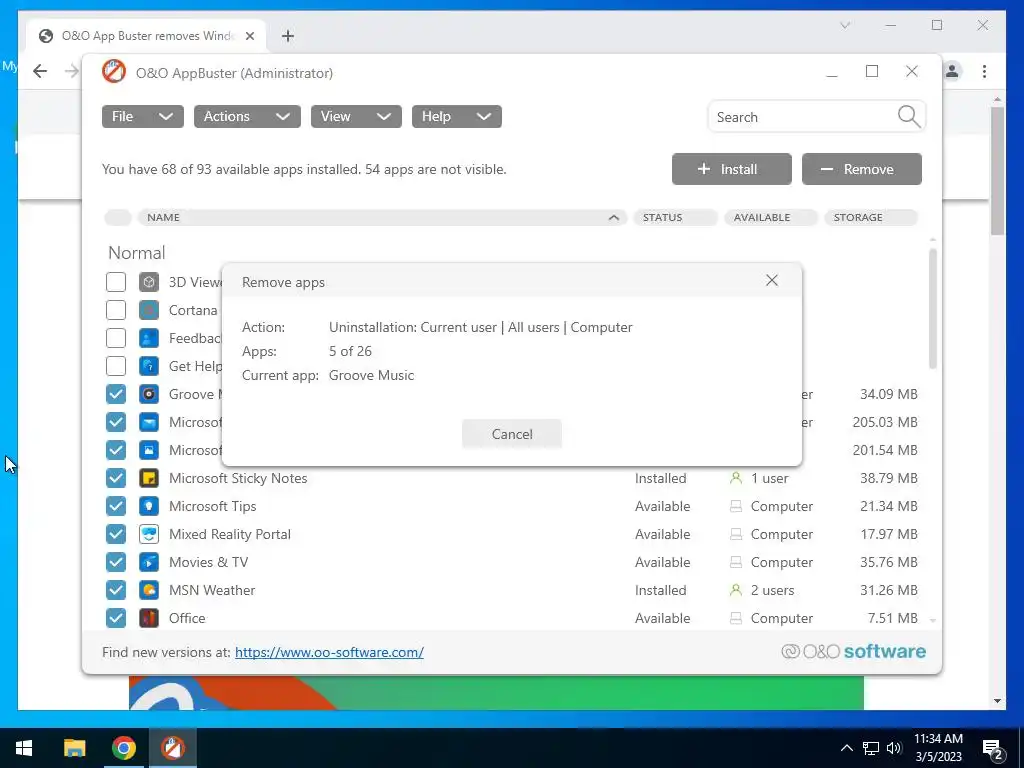Open the notification center icon
The height and width of the screenshot is (768, 1024).
point(993,748)
